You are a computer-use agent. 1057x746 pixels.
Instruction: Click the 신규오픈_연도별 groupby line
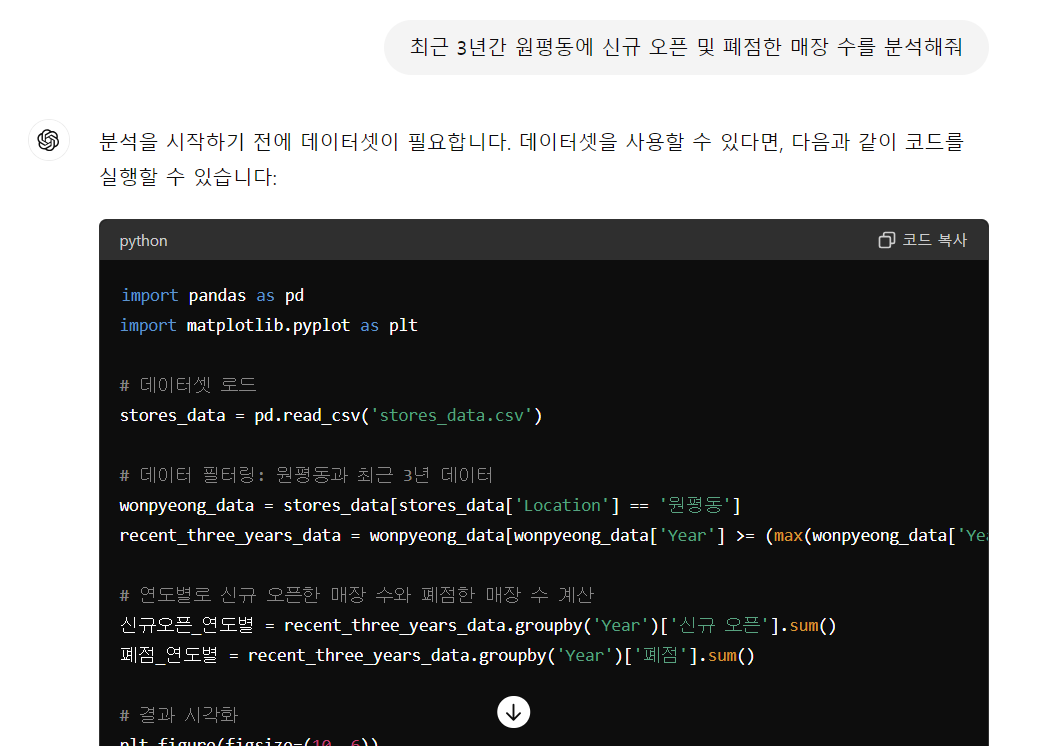coord(478,625)
